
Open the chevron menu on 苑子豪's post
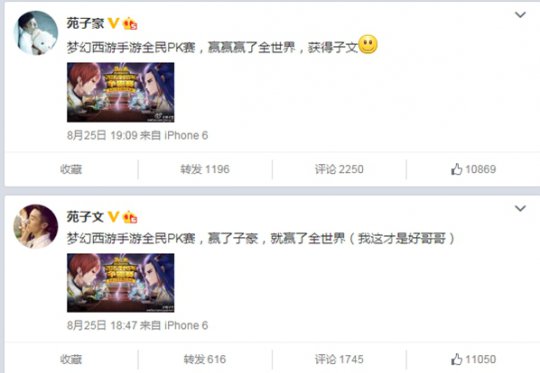tap(520, 14)
